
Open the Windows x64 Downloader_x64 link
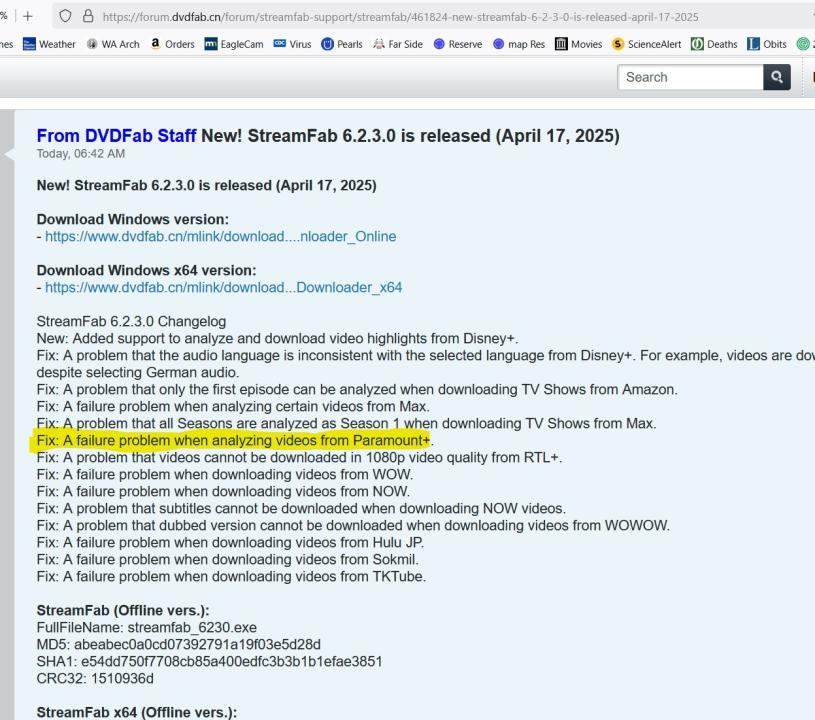tap(223, 288)
